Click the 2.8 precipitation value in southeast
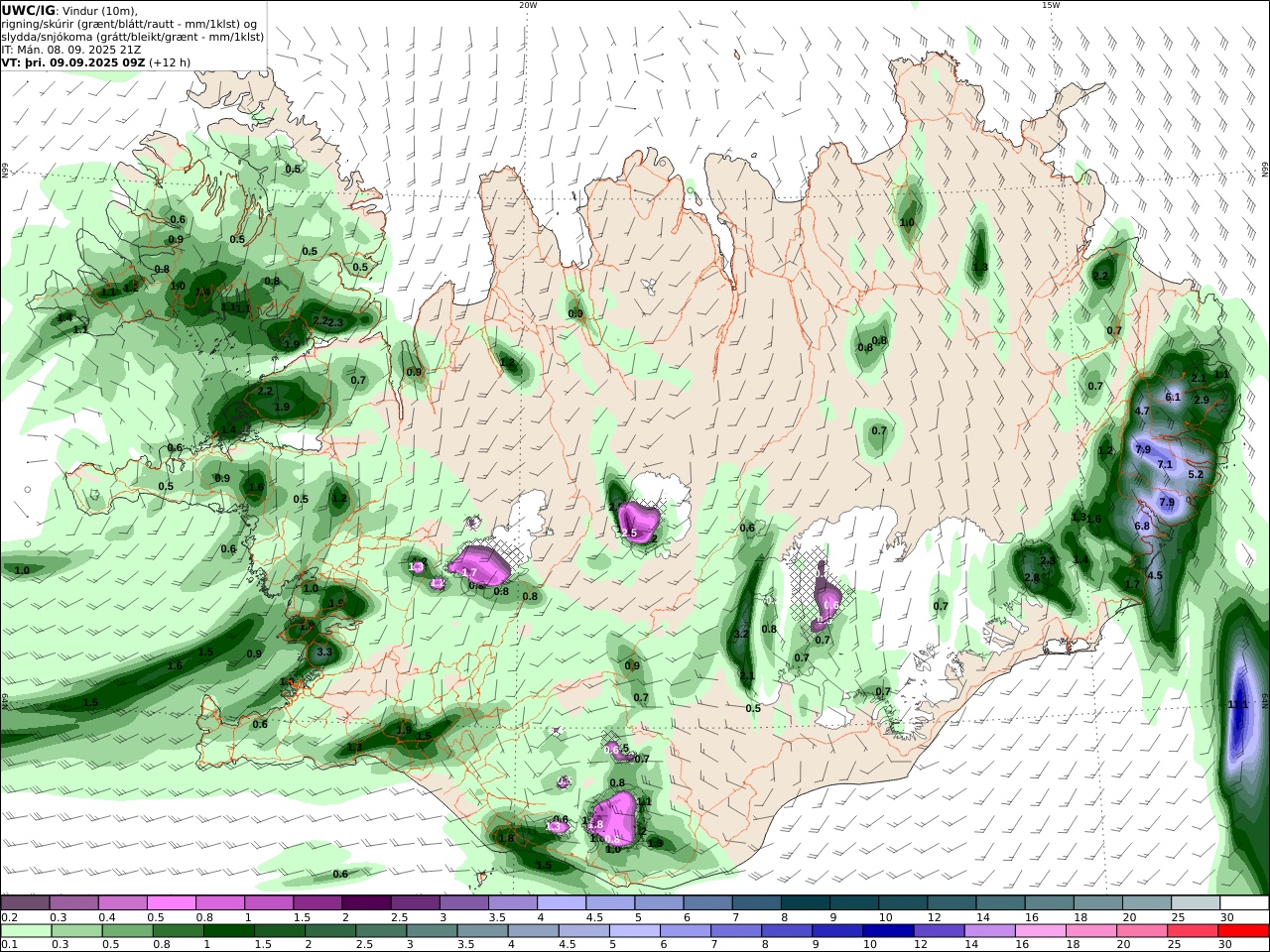Image resolution: width=1270 pixels, height=952 pixels. click(x=1032, y=578)
